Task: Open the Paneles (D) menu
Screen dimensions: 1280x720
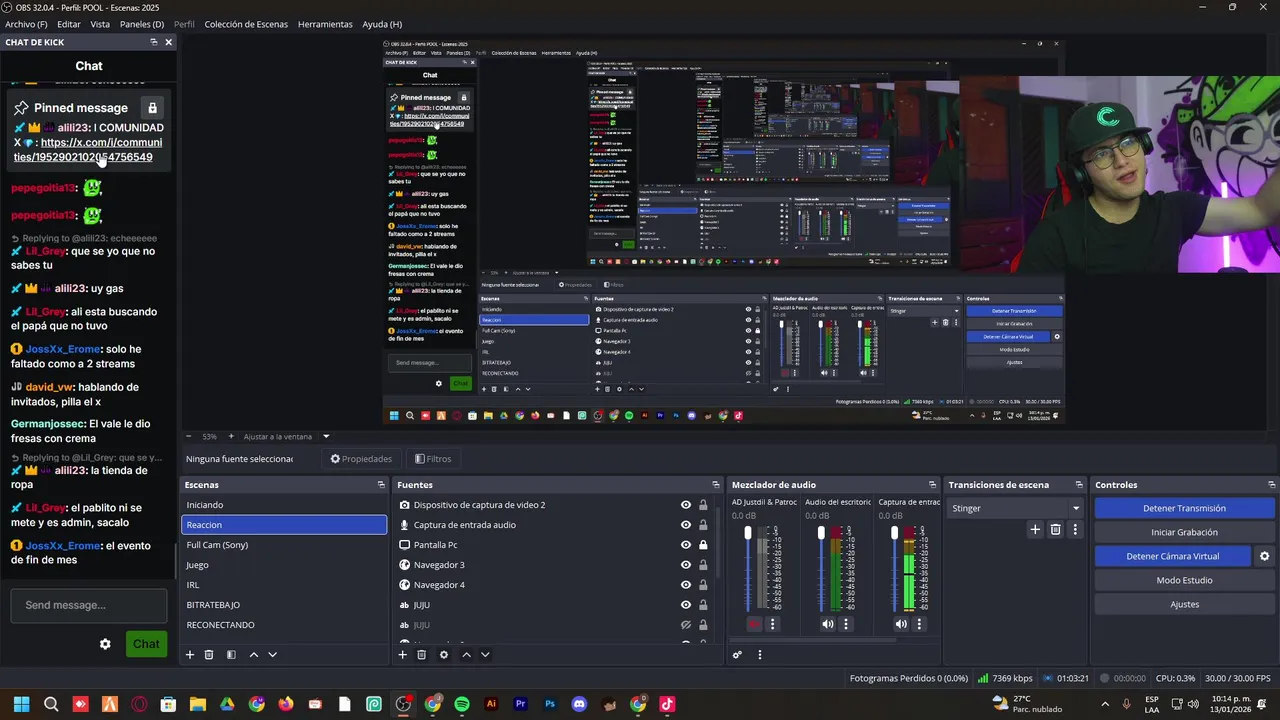Action: (x=142, y=24)
